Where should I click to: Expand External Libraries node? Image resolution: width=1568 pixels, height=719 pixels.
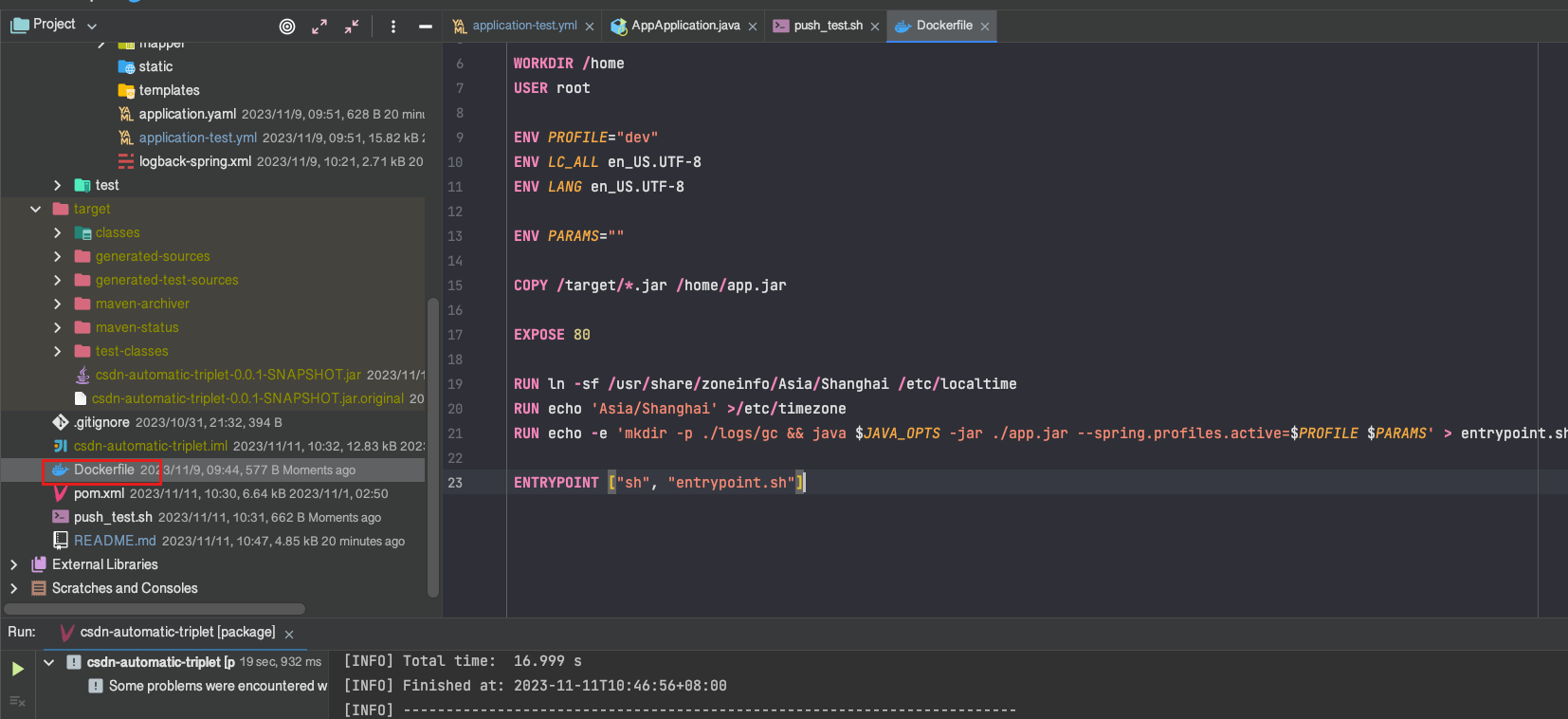14,564
